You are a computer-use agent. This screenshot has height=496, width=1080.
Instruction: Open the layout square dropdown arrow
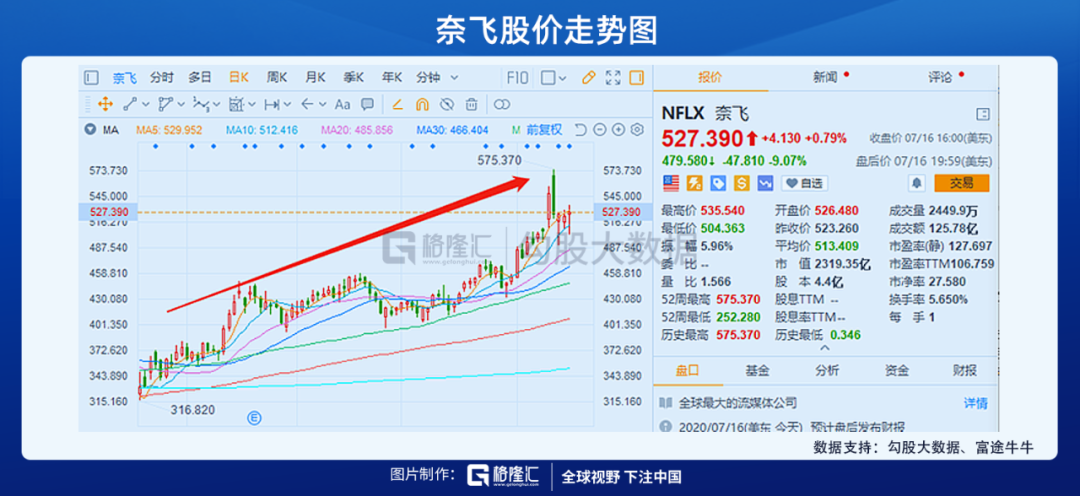pos(562,79)
